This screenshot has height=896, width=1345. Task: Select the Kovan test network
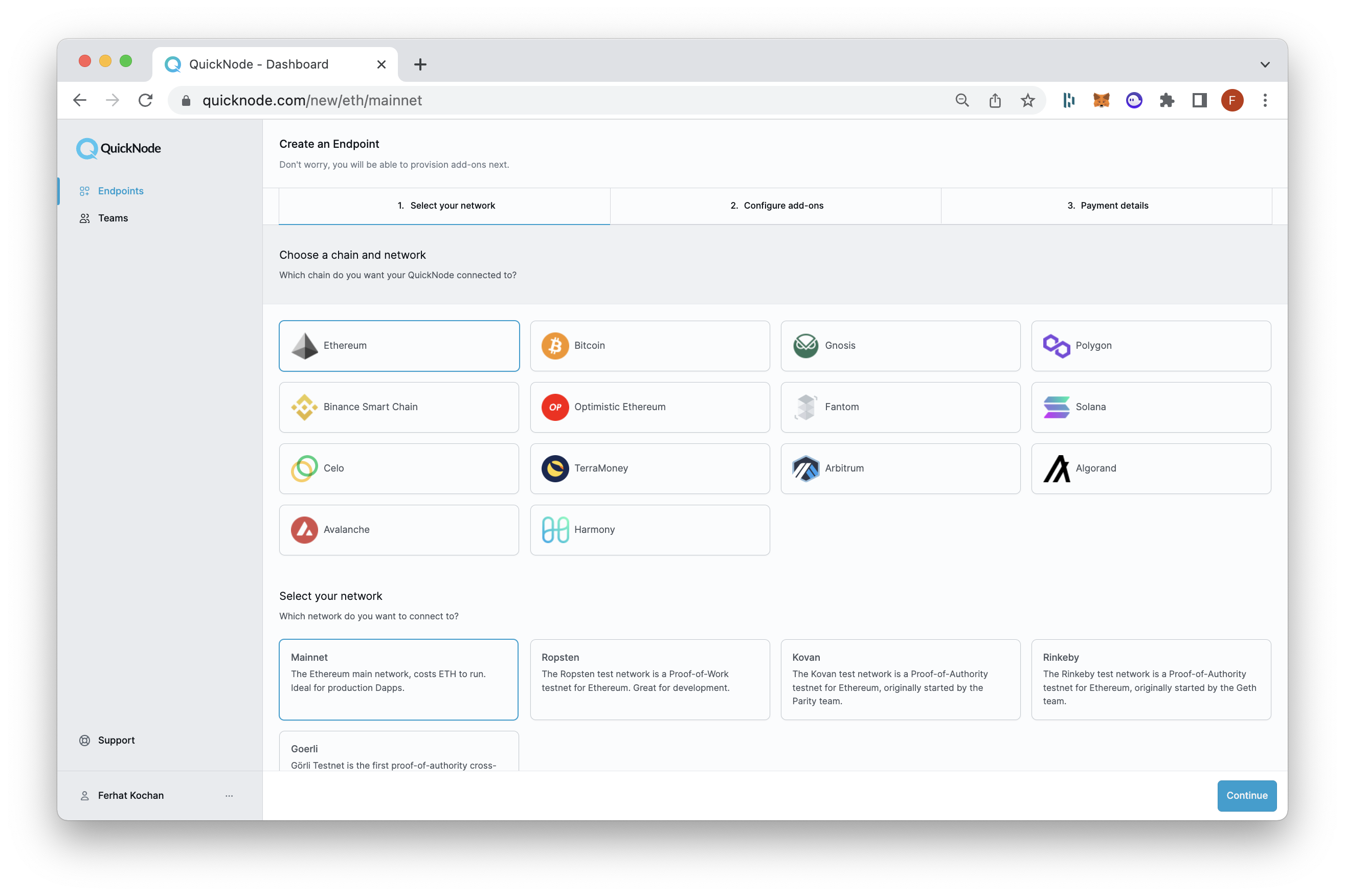[x=900, y=680]
